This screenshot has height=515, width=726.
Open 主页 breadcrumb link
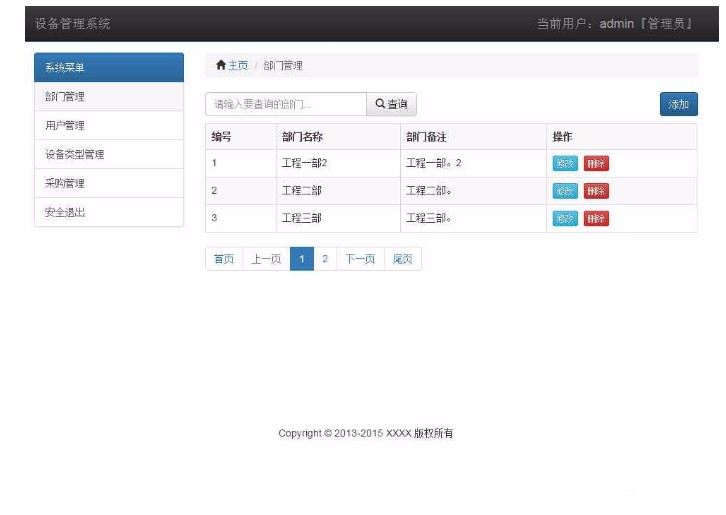pos(238,65)
